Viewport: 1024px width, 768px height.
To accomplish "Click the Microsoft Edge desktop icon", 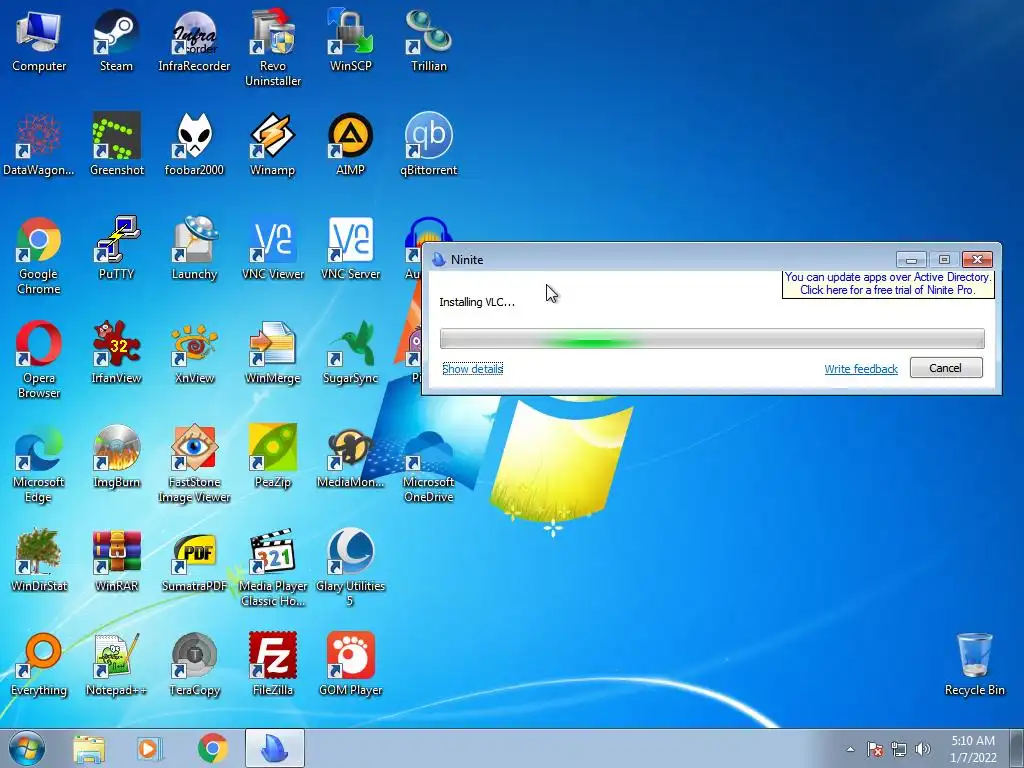I will pos(39,464).
